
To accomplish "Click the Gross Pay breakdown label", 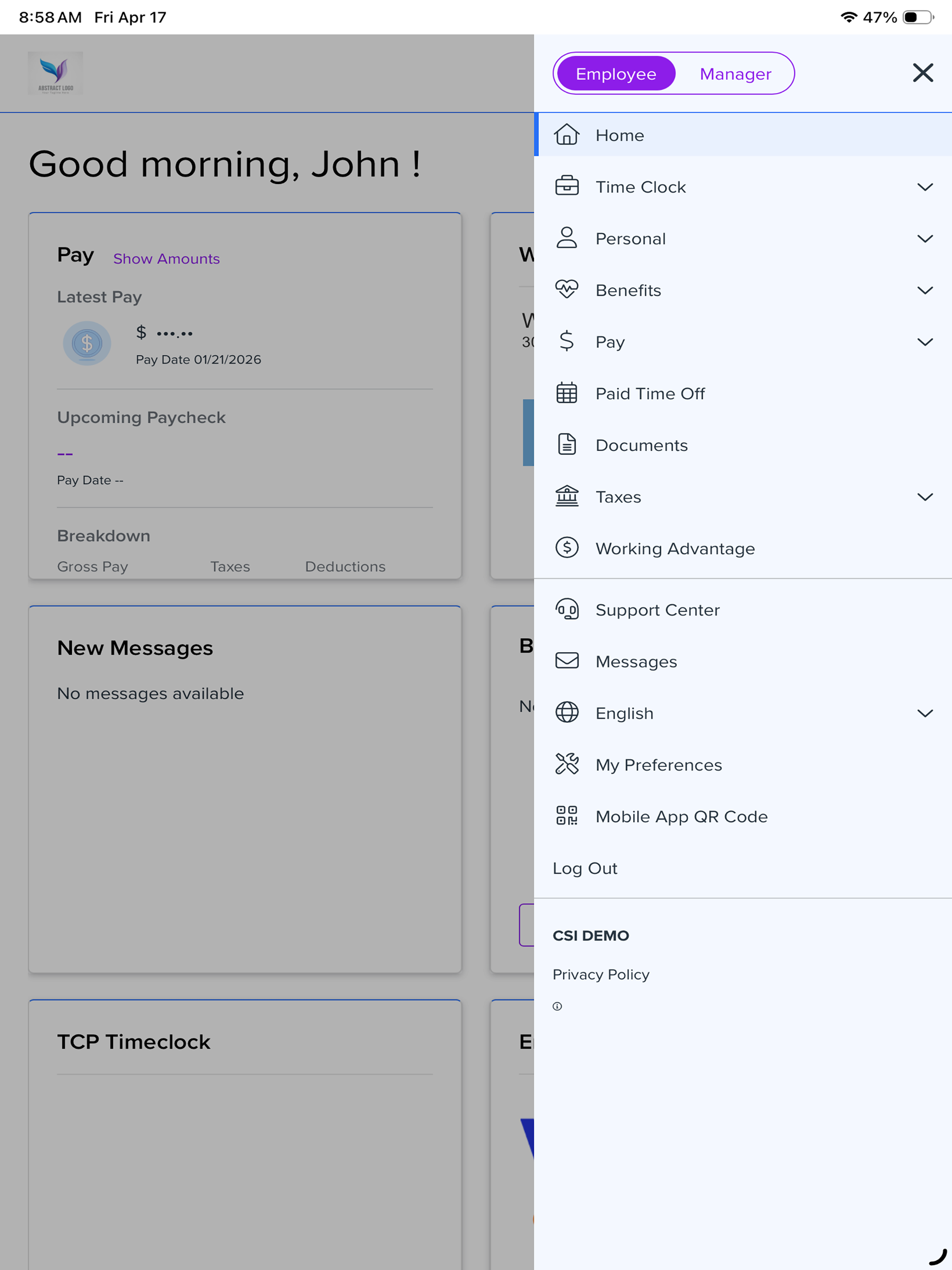I will [93, 567].
